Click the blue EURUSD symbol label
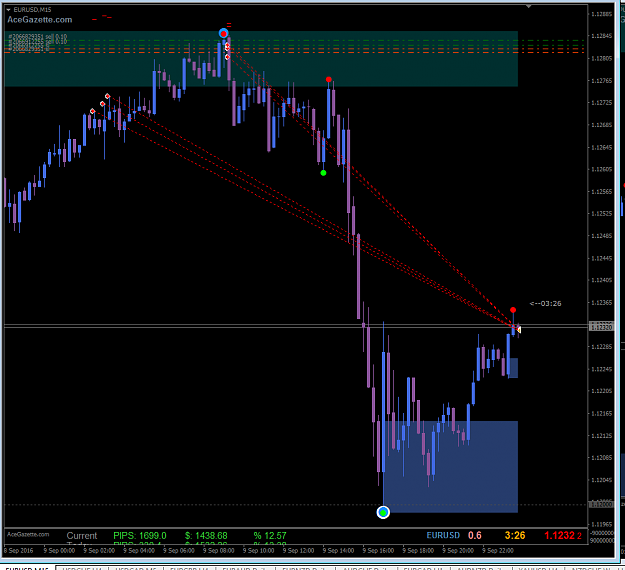Viewport: 625px width, 570px height. (x=443, y=535)
